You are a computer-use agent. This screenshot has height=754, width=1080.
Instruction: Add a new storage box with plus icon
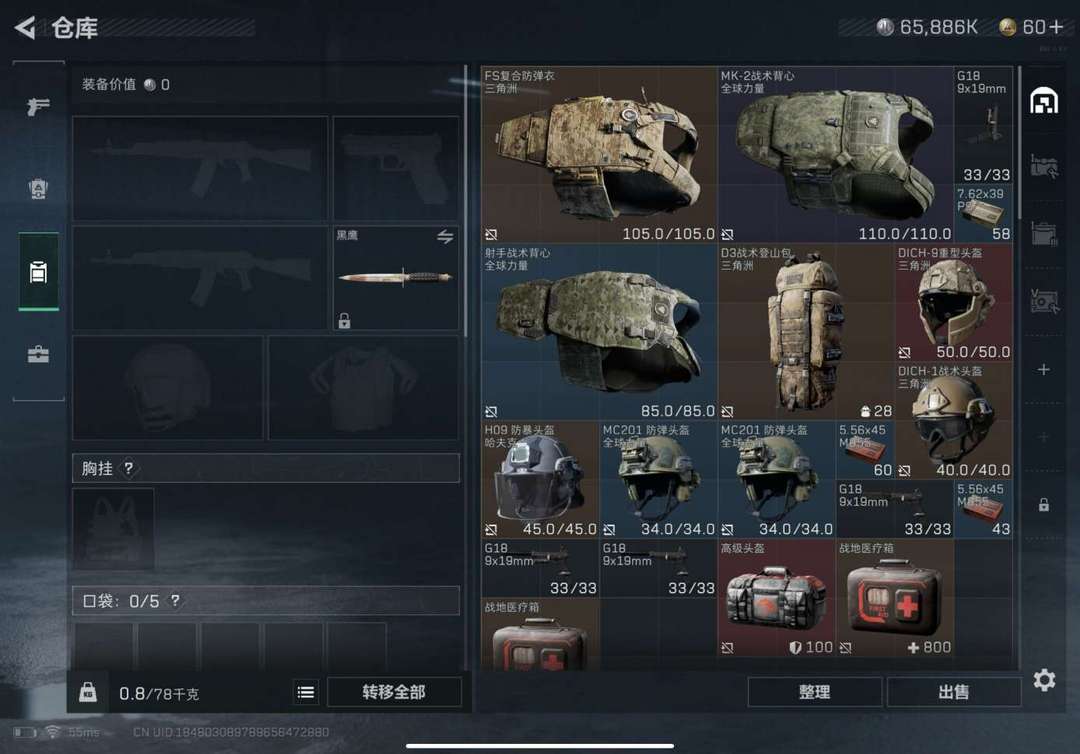point(1044,370)
